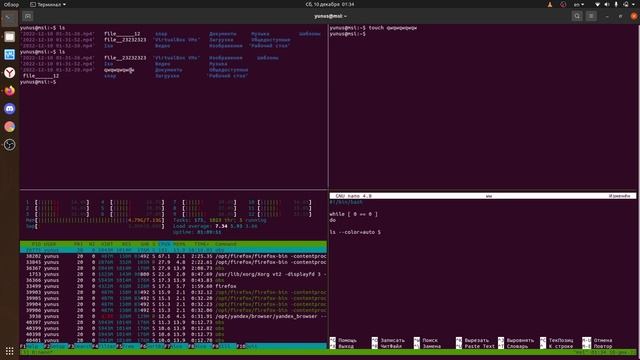Image resolution: width=640 pixels, height=360 pixels.
Task: Sort htop by the MEM% column header
Action: coord(179,244)
